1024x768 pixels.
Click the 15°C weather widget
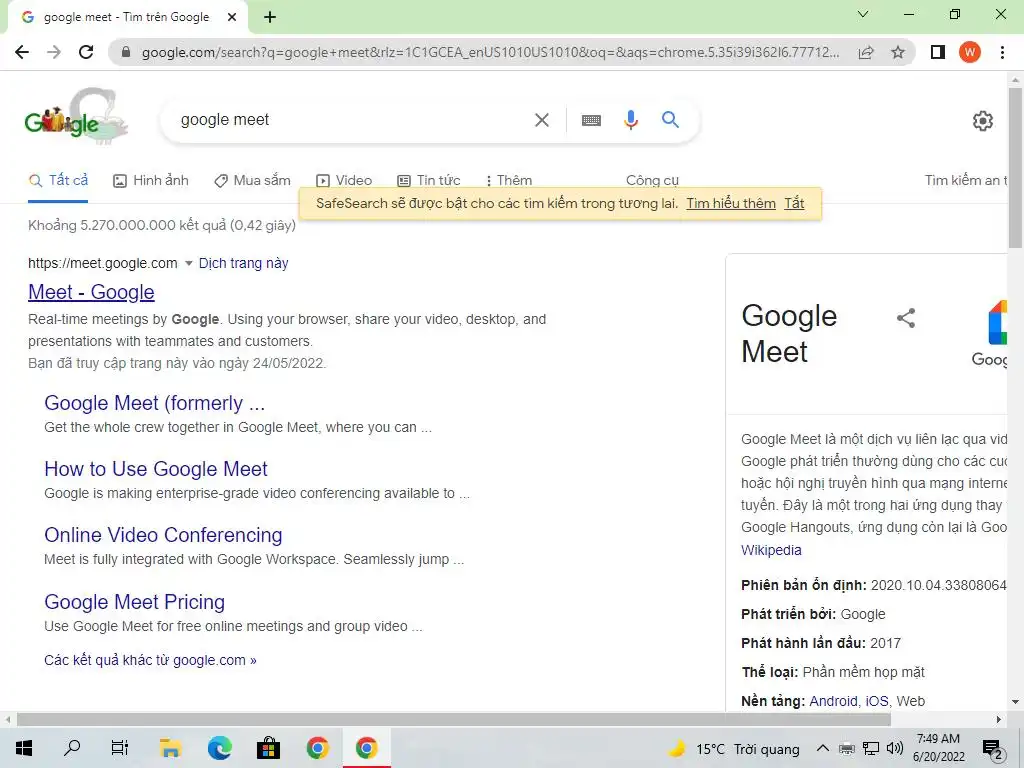(x=734, y=749)
